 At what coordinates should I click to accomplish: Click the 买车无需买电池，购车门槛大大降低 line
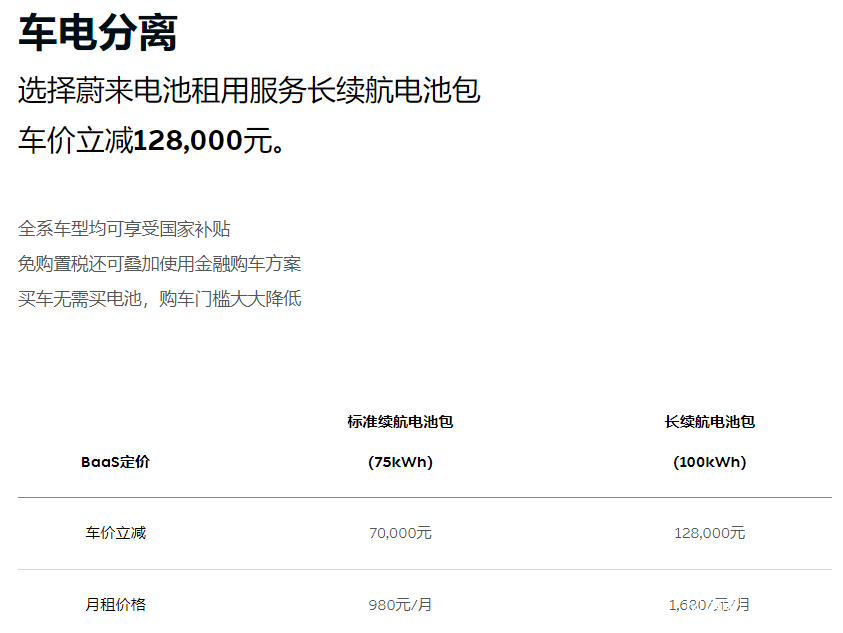click(x=160, y=298)
